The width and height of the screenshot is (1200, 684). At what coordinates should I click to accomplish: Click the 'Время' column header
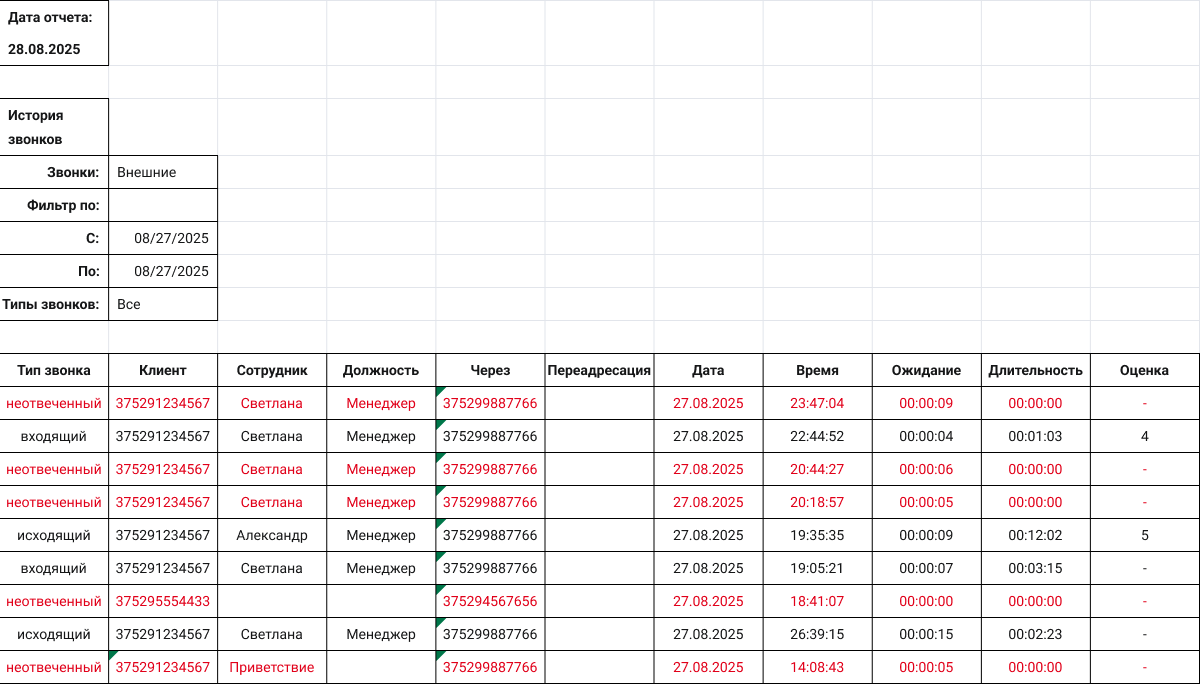pyautogui.click(x=817, y=370)
